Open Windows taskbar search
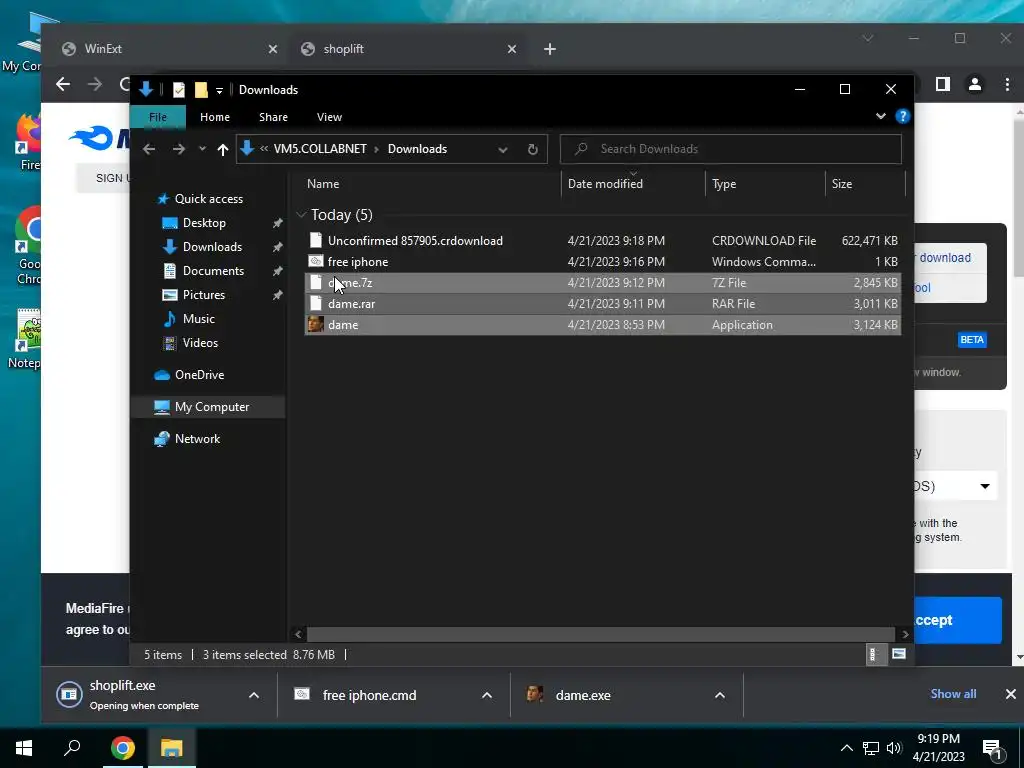1024x768 pixels. (72, 748)
